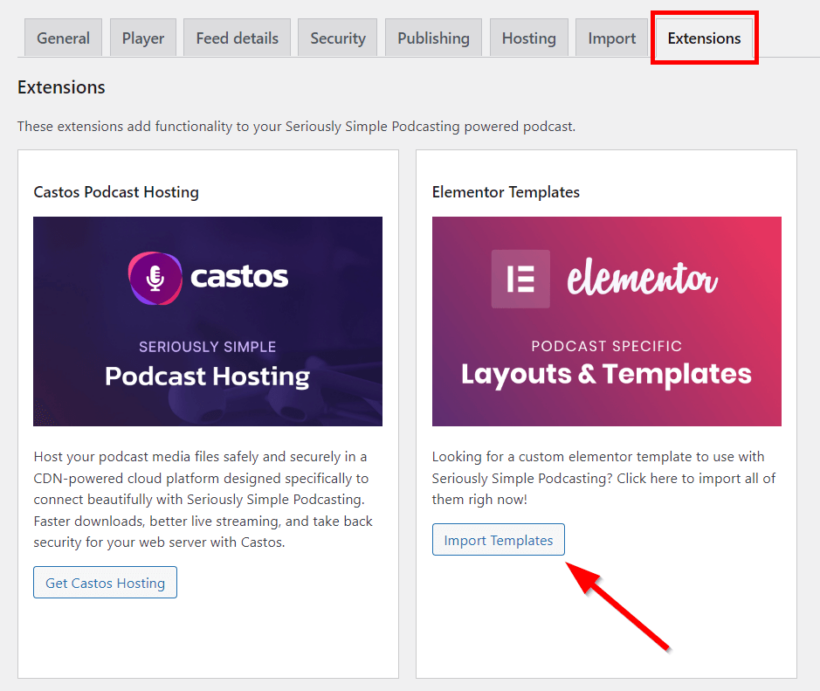The width and height of the screenshot is (820, 691).
Task: Open the Security tab
Action: coord(337,37)
